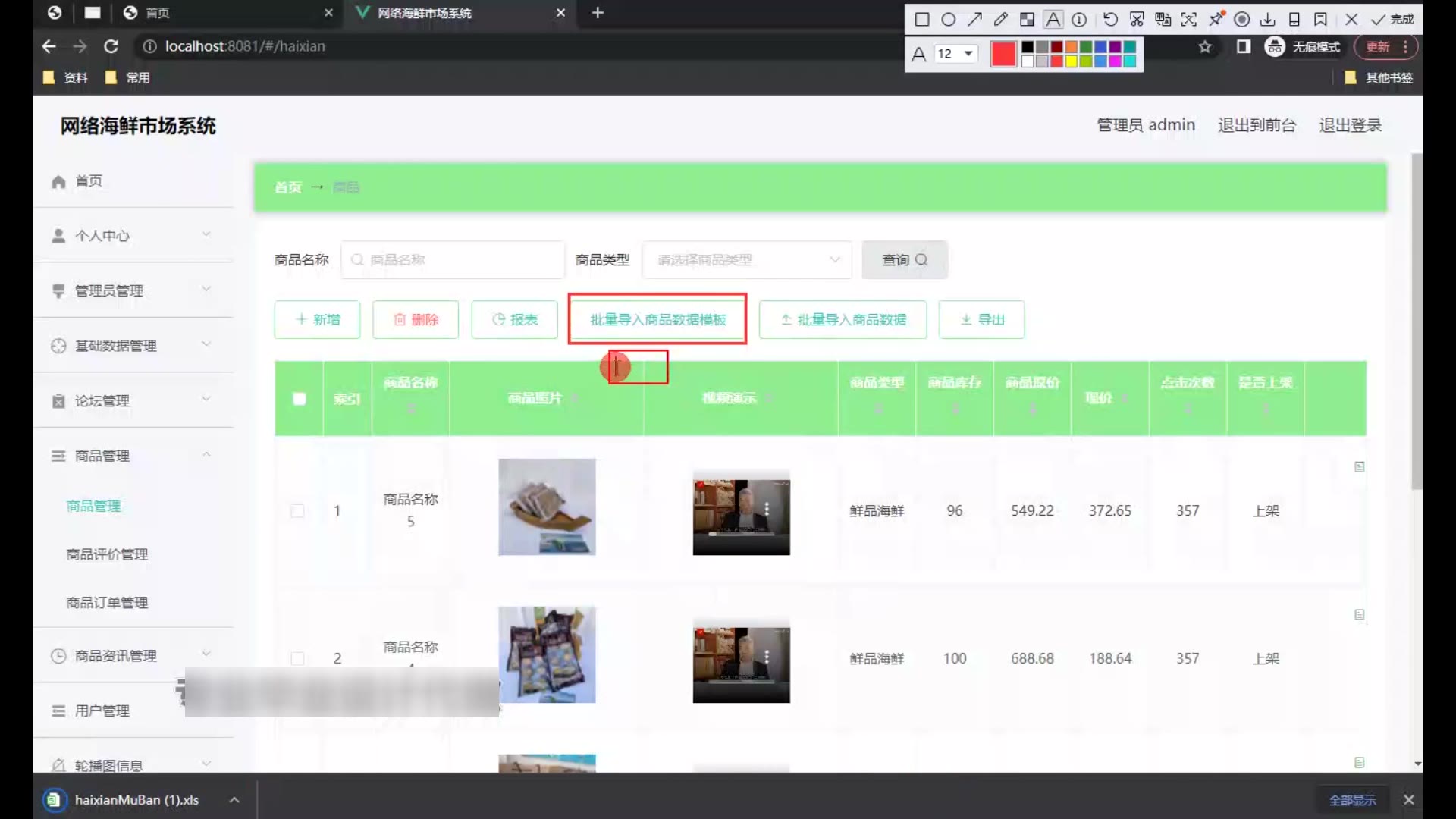The image size is (1456, 819).
Task: Select the arrow drawing tool
Action: click(x=974, y=20)
